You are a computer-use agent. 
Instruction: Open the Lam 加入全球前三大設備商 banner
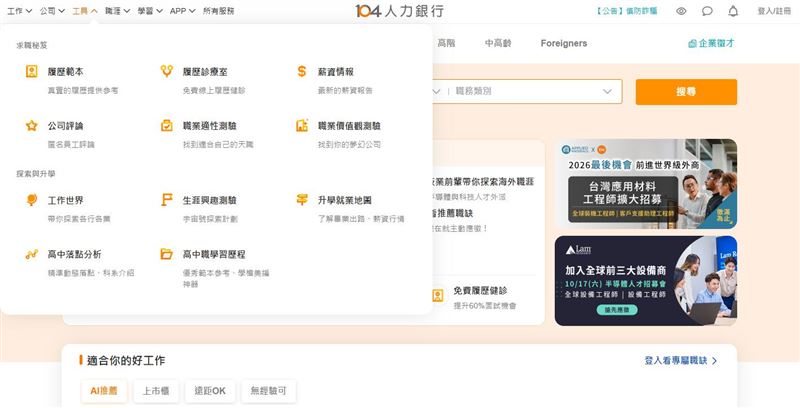[x=646, y=280]
